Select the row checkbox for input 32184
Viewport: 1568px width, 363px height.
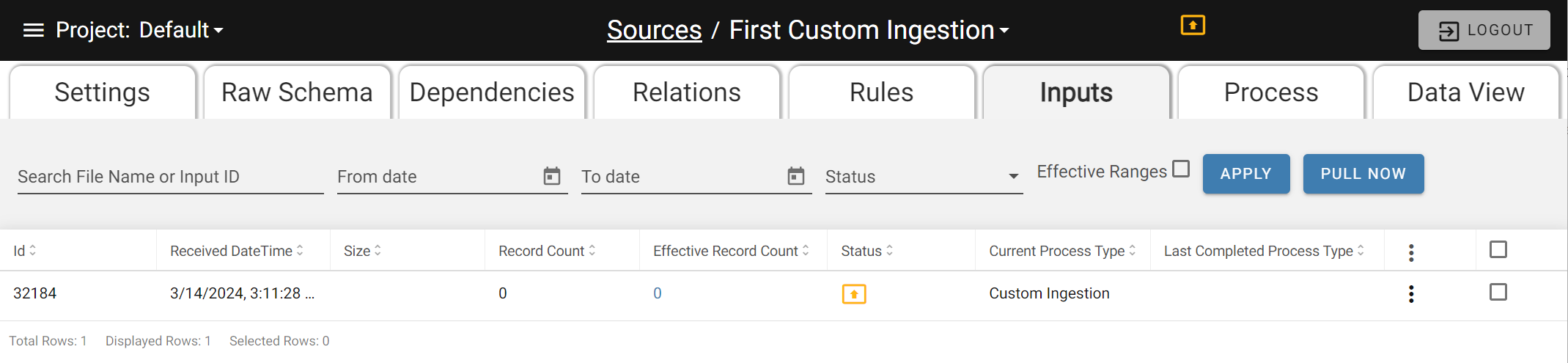tap(1498, 292)
